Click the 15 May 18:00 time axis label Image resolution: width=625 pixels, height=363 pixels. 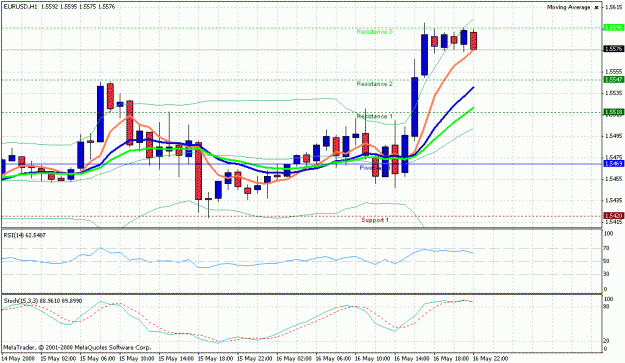click(215, 359)
